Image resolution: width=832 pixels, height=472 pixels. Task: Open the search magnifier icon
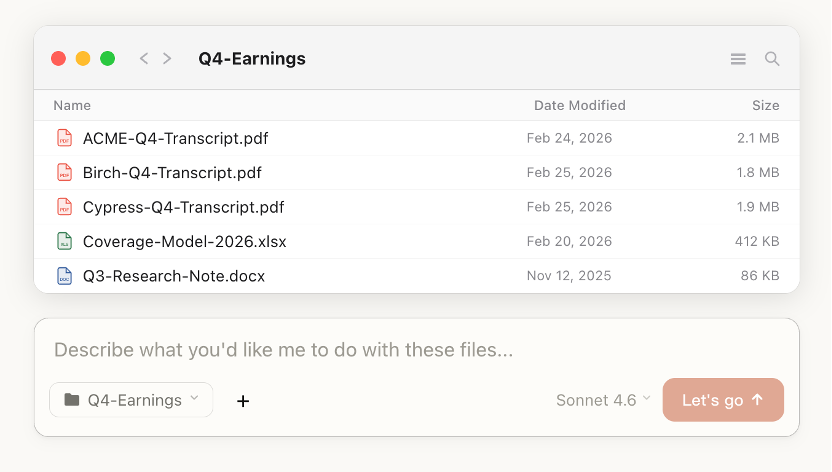pyautogui.click(x=772, y=59)
